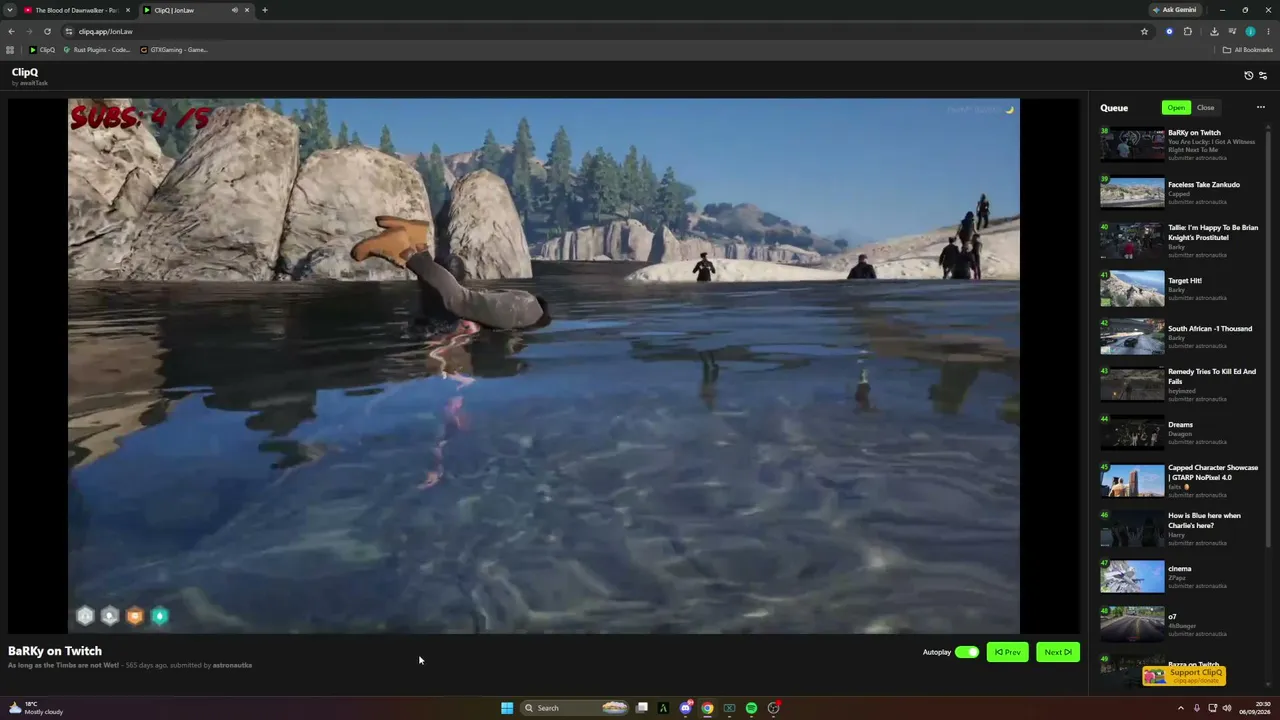1280x720 pixels.
Task: Show hidden system tray icons
Action: [x=1181, y=708]
